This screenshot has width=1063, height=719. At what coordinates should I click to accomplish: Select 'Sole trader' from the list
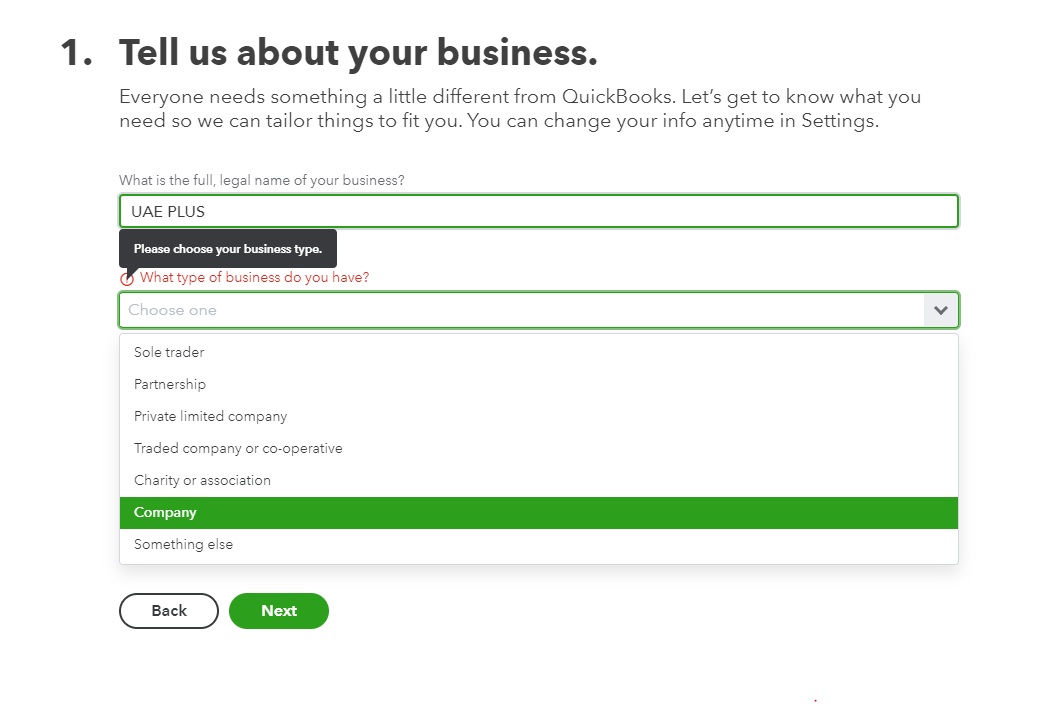click(x=168, y=352)
